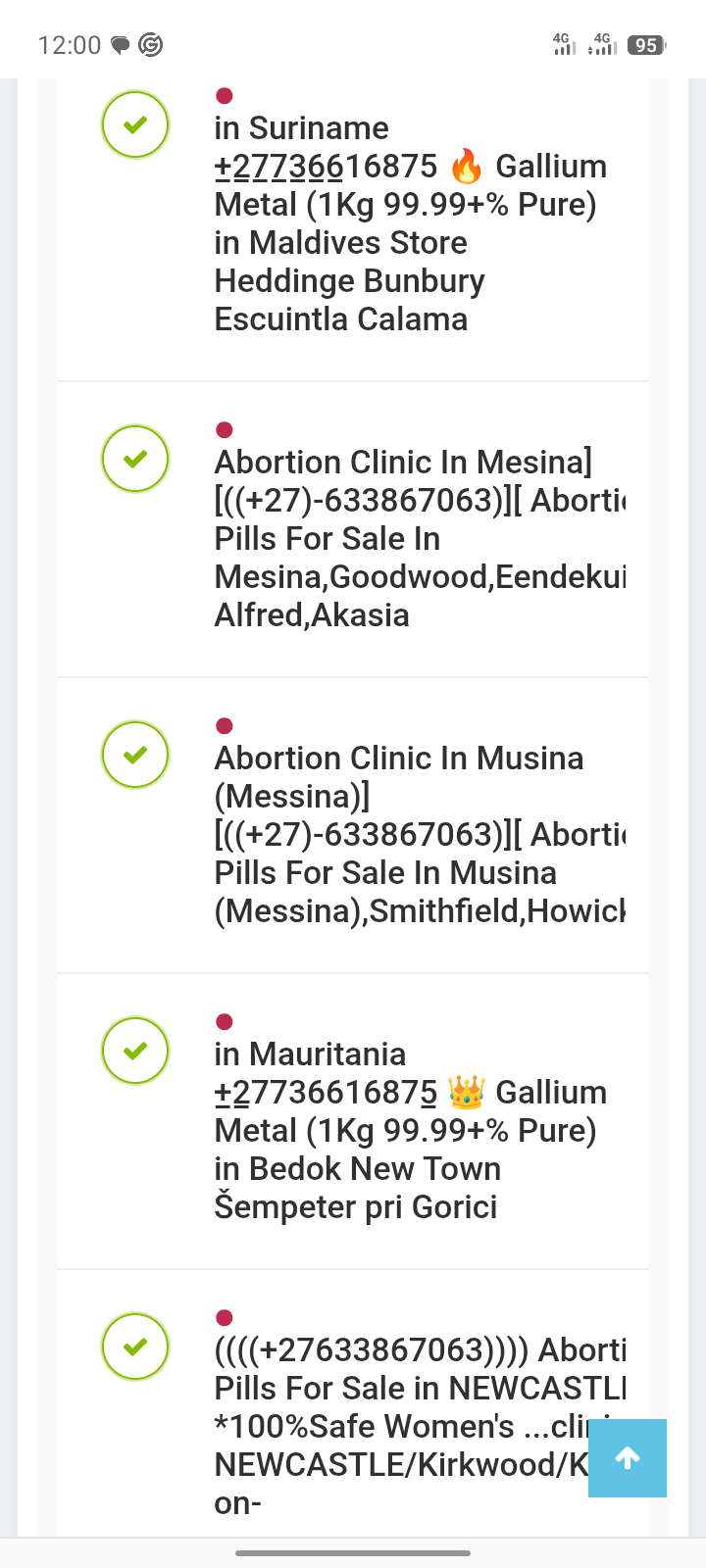
Task: Tap red dot above Mauritania listing
Action: 224,1022
